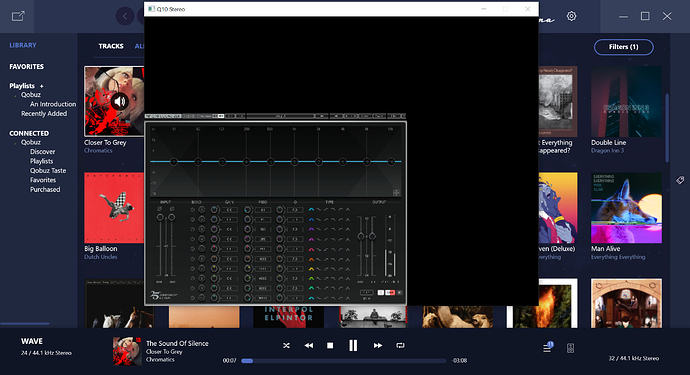690x375 pixels.
Task: Open mini player pop-out icon
Action: point(18,16)
